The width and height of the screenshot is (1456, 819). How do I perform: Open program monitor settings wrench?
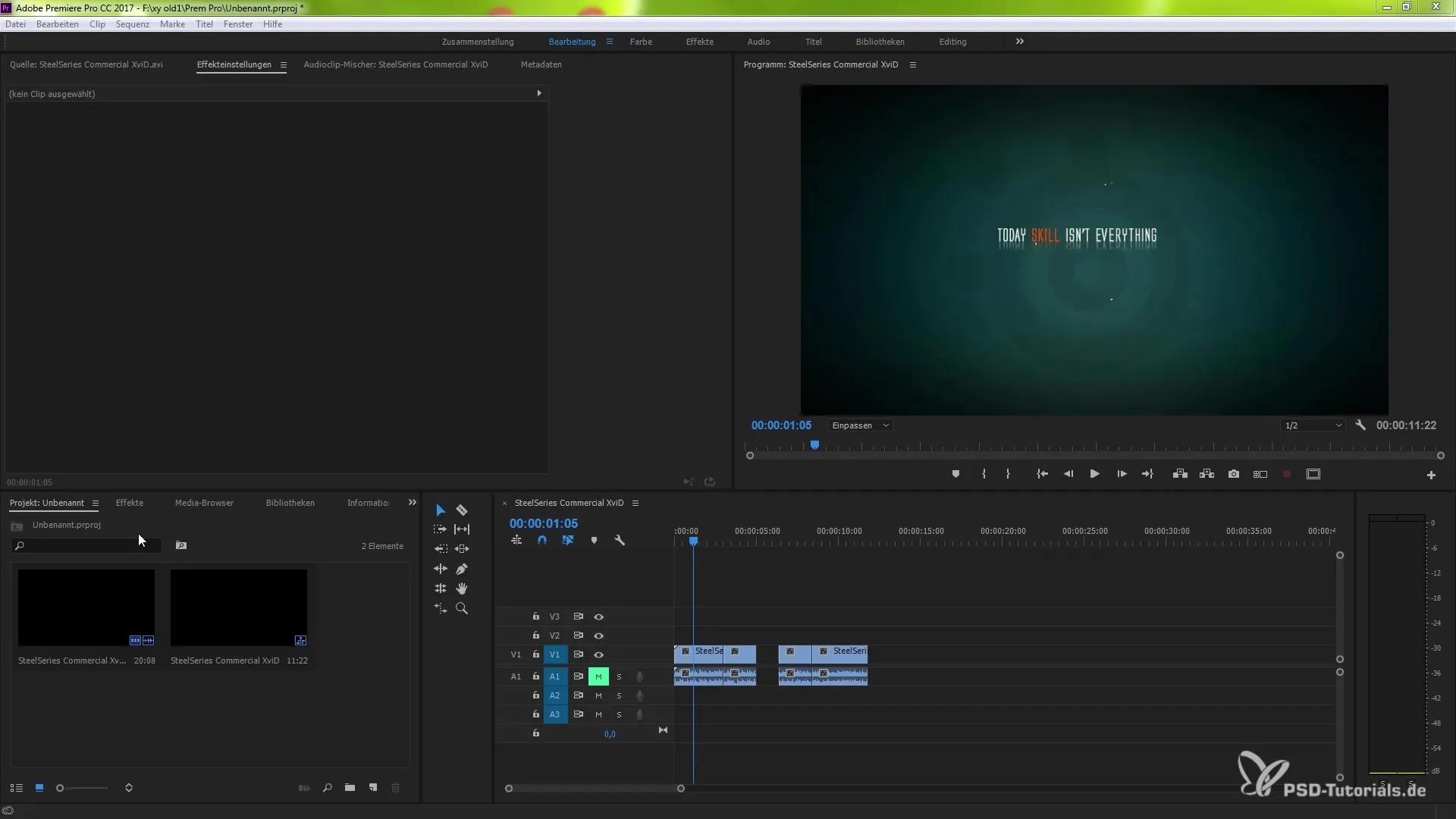[x=1360, y=425]
